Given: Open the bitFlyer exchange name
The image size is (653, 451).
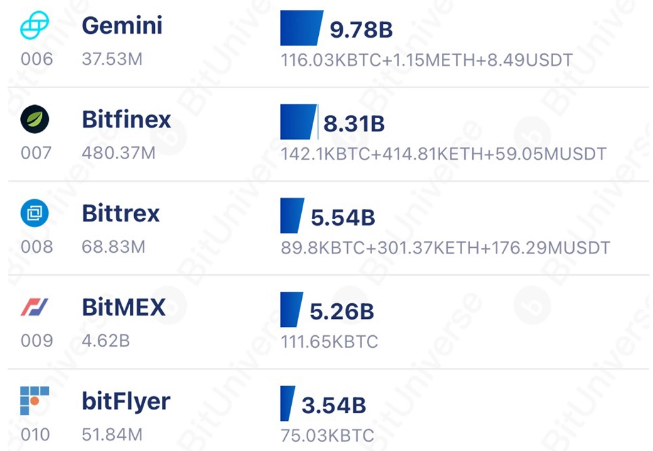Looking at the screenshot, I should click(x=126, y=402).
